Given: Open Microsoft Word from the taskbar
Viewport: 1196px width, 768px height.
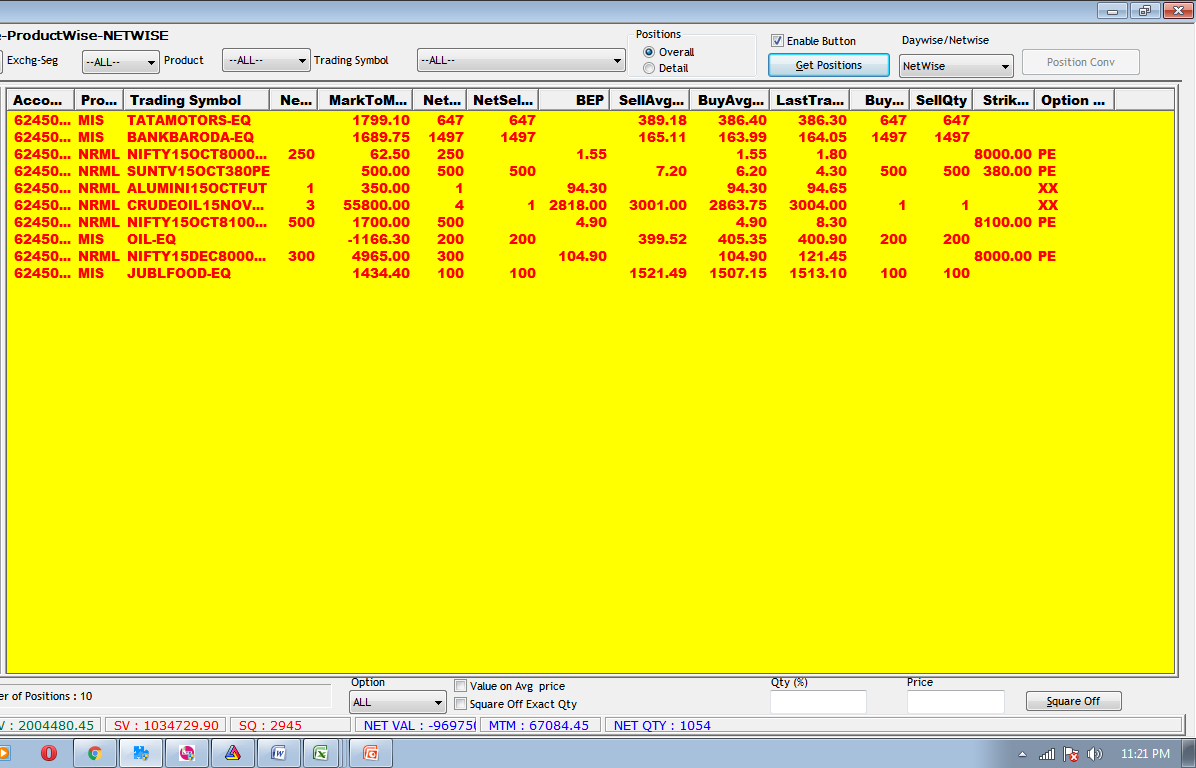Looking at the screenshot, I should coord(278,754).
